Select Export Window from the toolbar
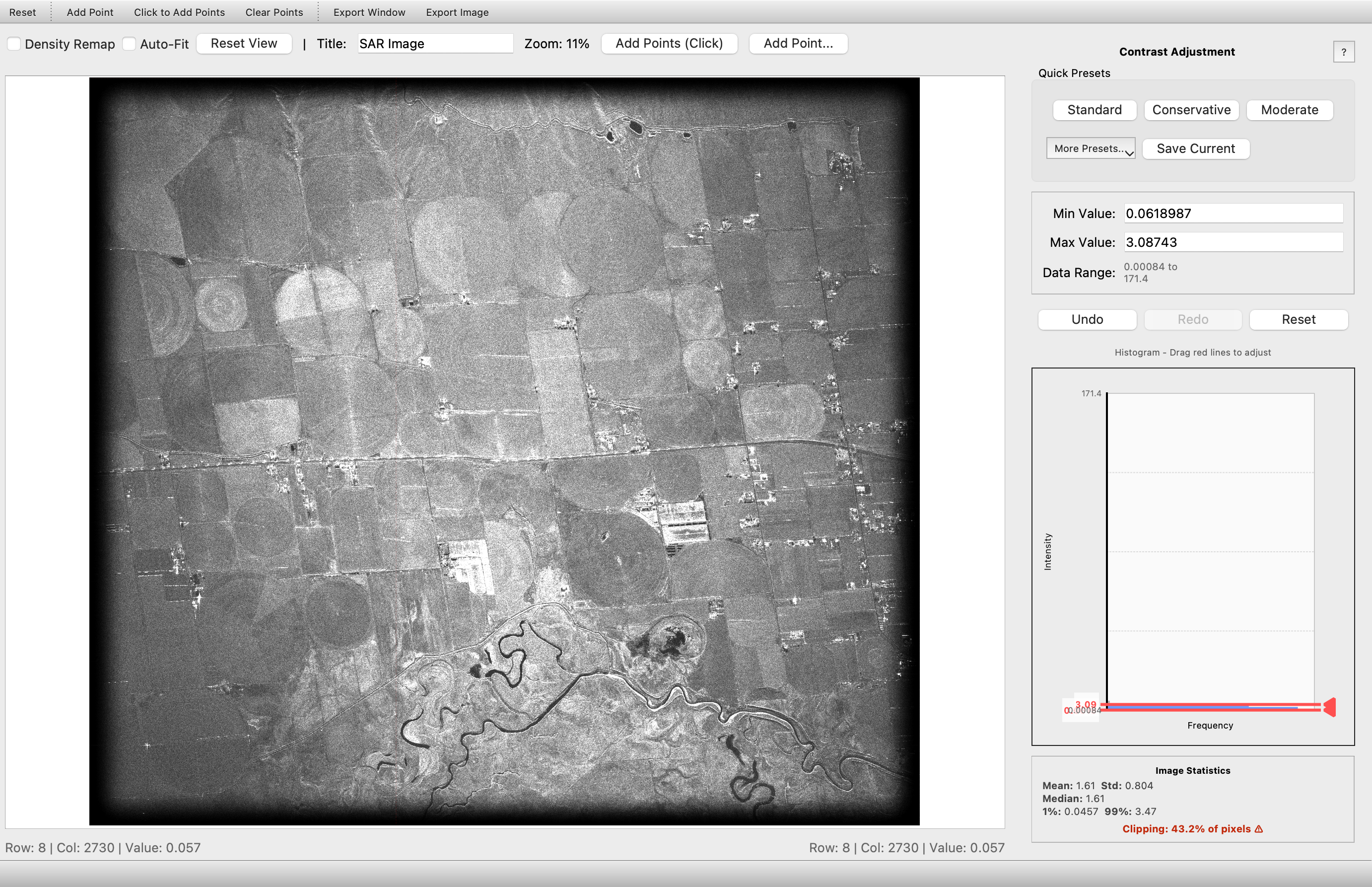 pyautogui.click(x=369, y=12)
